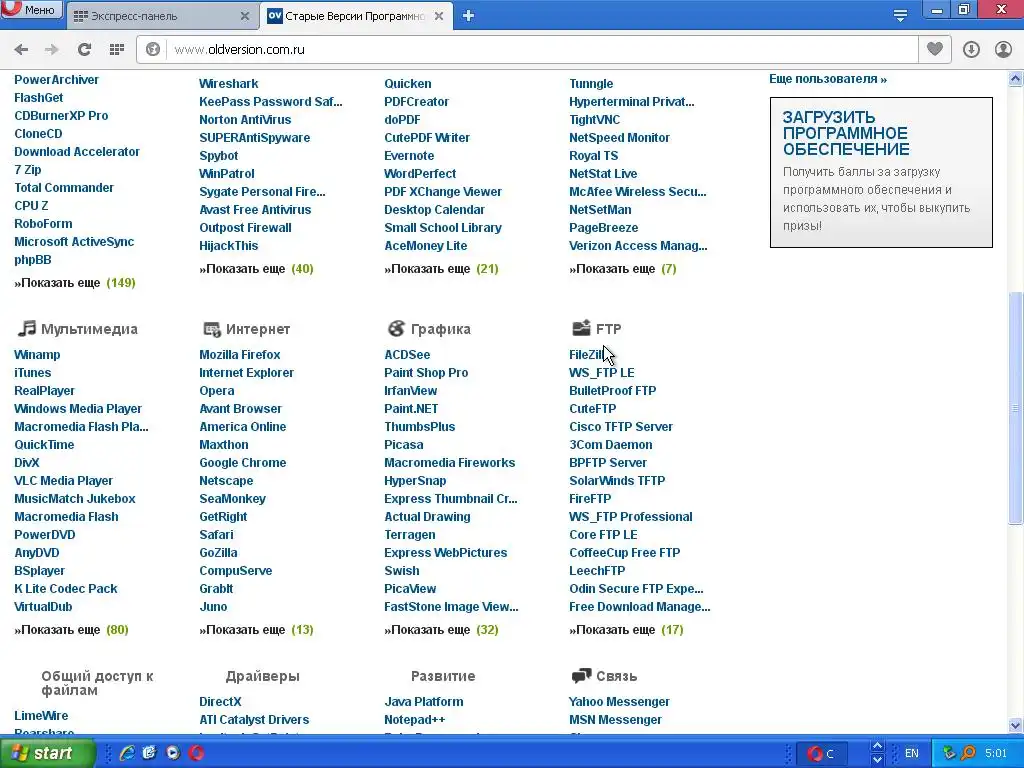Viewport: 1024px width, 768px height.
Task: Open the ACDSee link
Action: (x=407, y=355)
